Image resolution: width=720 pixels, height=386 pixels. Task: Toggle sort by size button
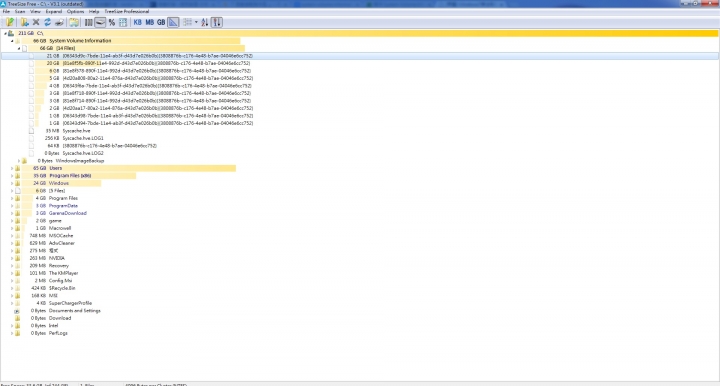217,22
